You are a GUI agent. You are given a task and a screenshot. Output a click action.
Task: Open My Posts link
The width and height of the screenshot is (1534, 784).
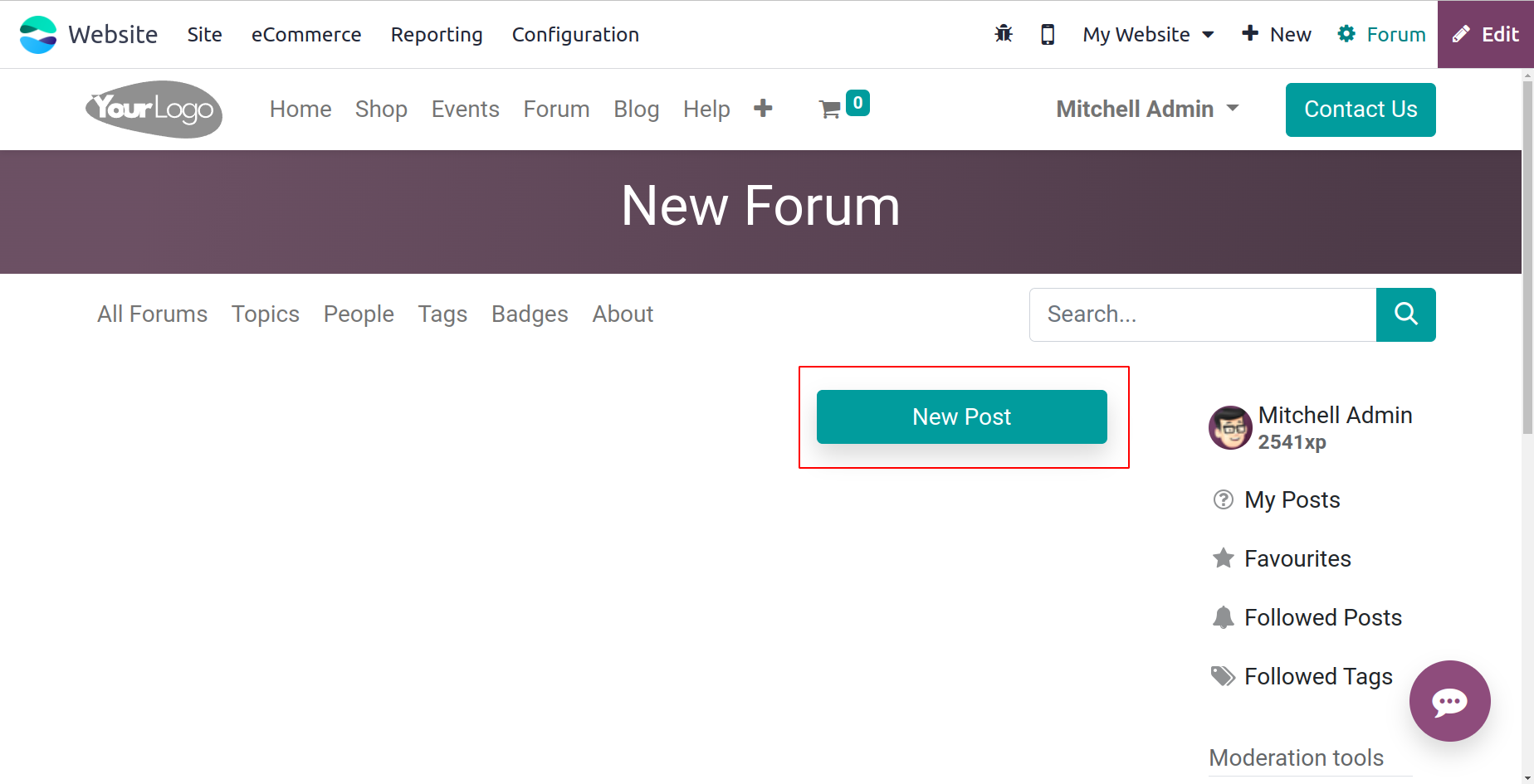[1292, 499]
